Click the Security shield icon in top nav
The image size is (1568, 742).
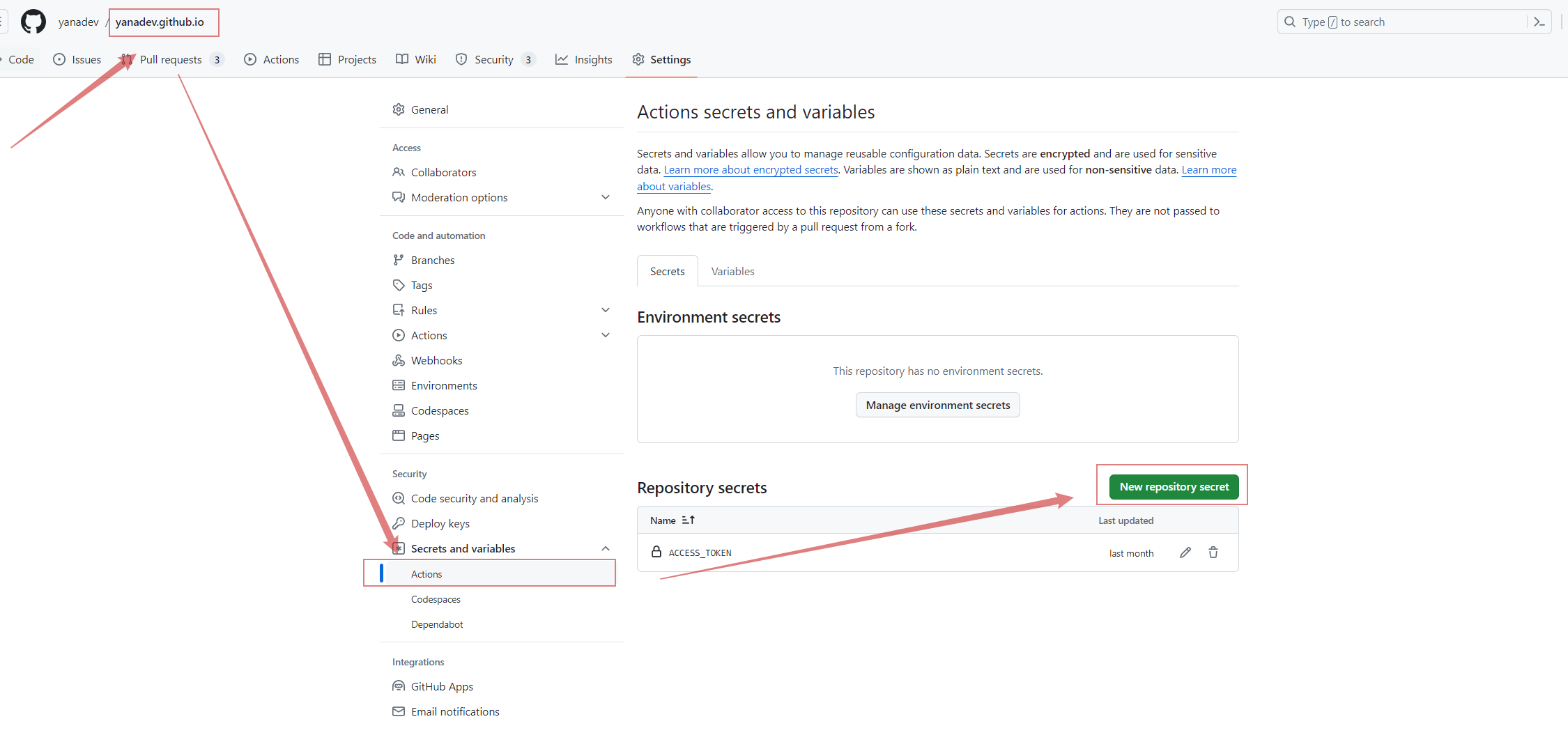[461, 59]
